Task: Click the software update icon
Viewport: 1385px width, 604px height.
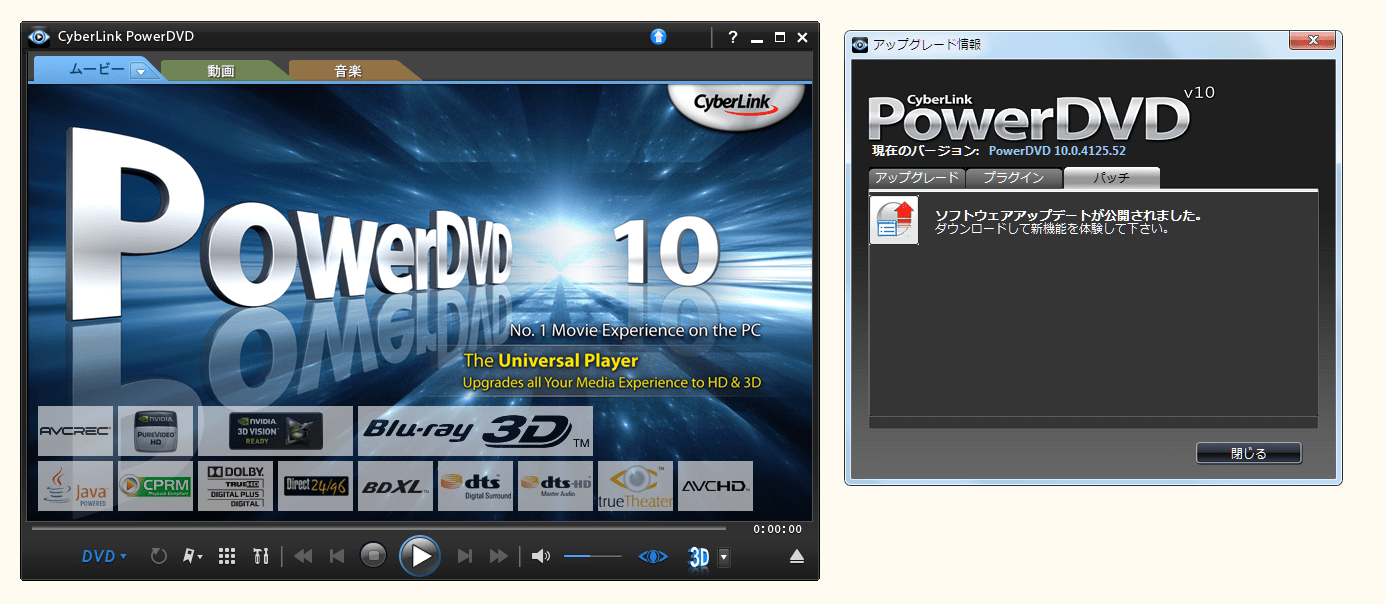Action: (x=894, y=220)
